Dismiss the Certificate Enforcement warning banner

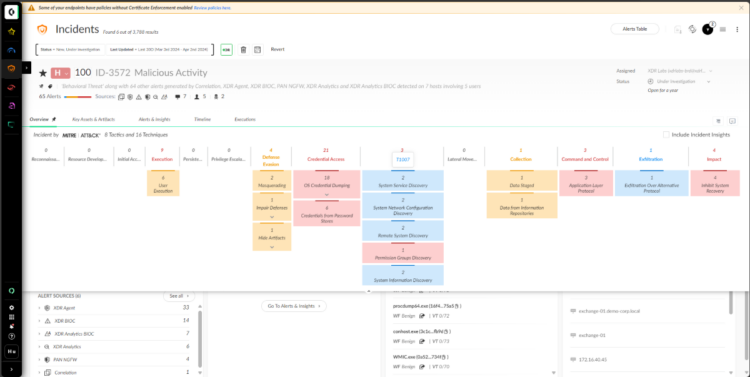pos(741,8)
